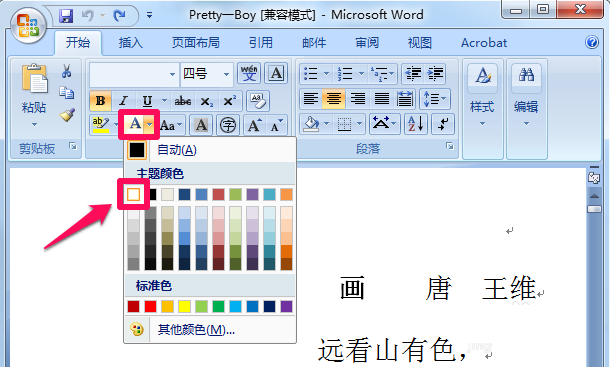Image resolution: width=610 pixels, height=367 pixels.
Task: Click the Subscript X₂ icon
Action: click(x=206, y=101)
